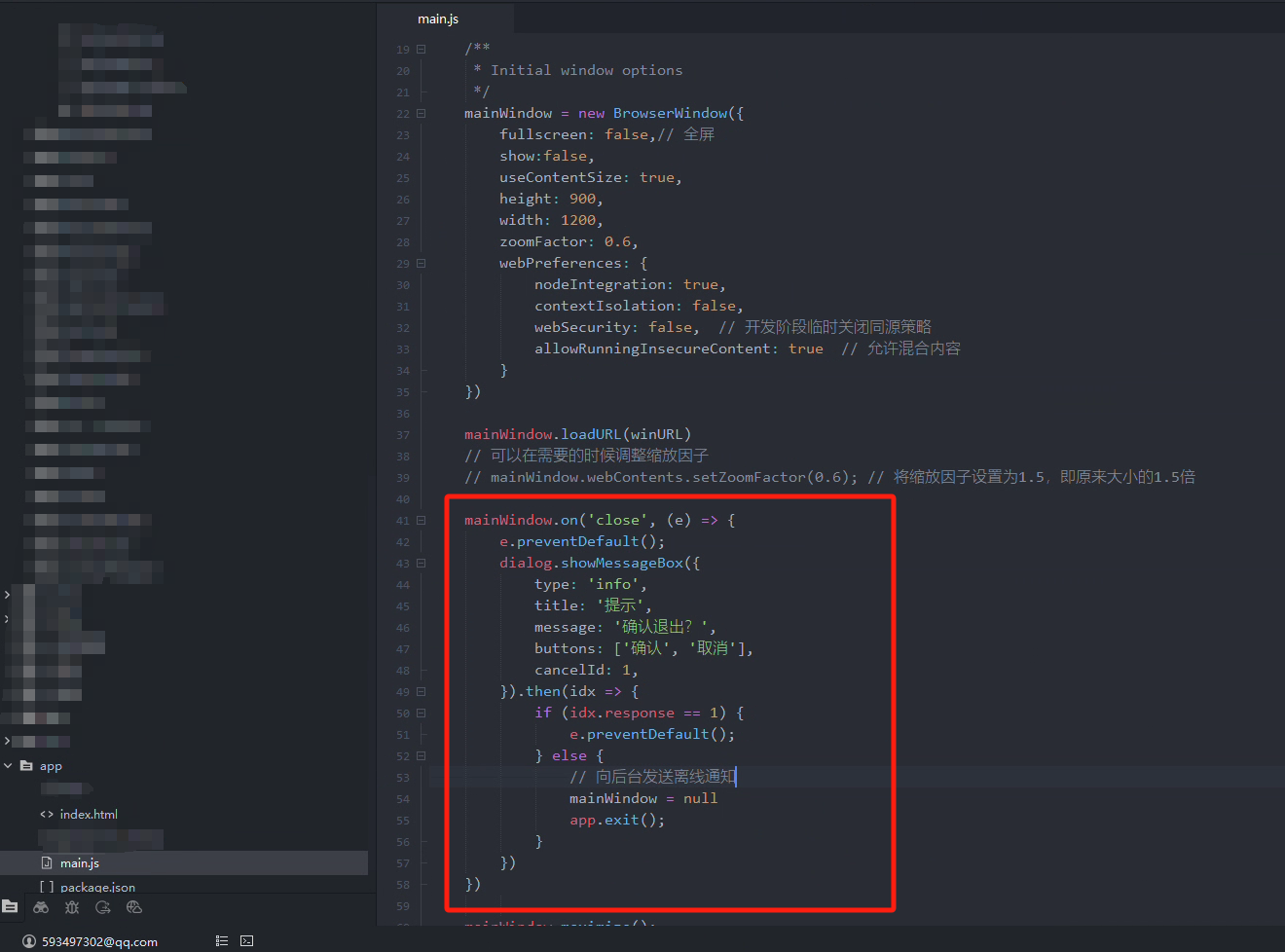Screen dimensions: 1285x952
Task: Fold the showMessageBox block at line 43
Action: [x=422, y=563]
